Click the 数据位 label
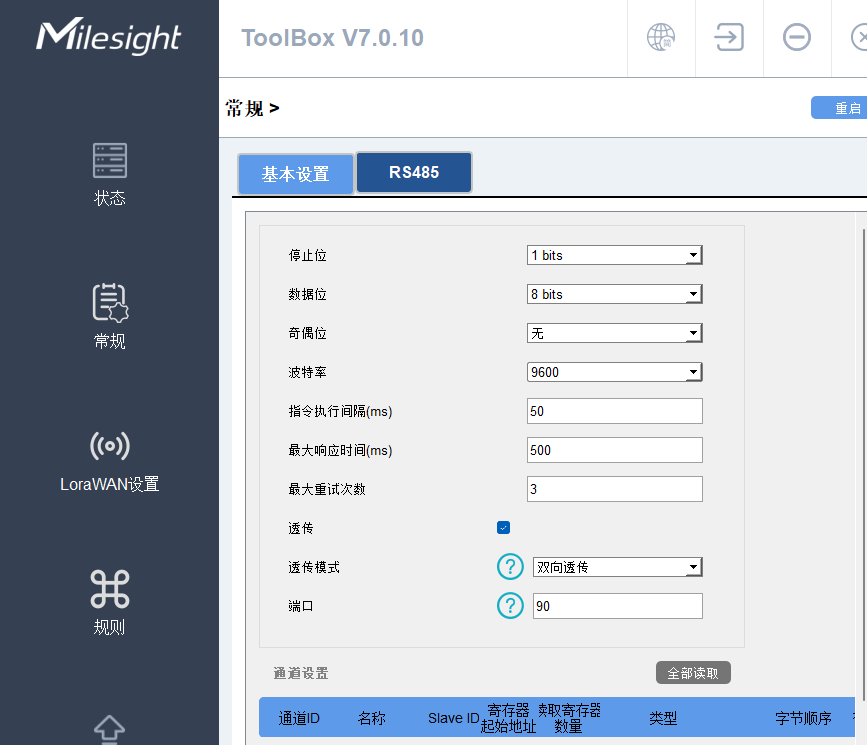Image resolution: width=867 pixels, height=745 pixels. pyautogui.click(x=307, y=294)
